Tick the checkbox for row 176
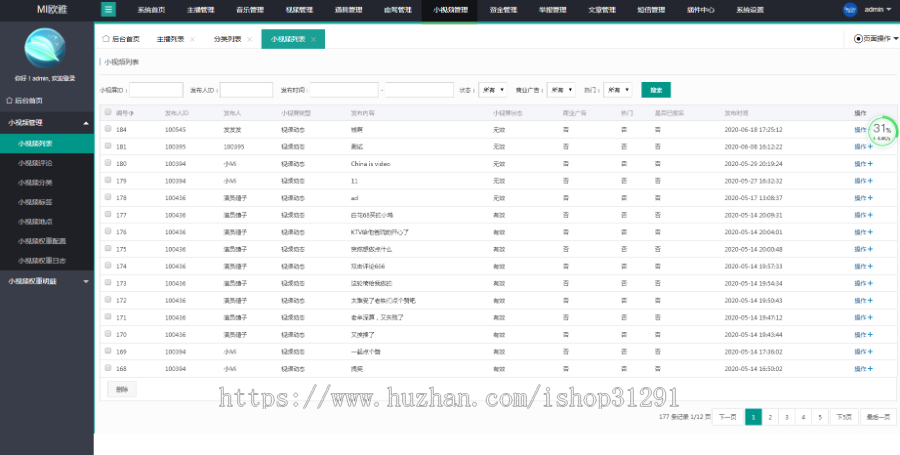 (x=108, y=231)
